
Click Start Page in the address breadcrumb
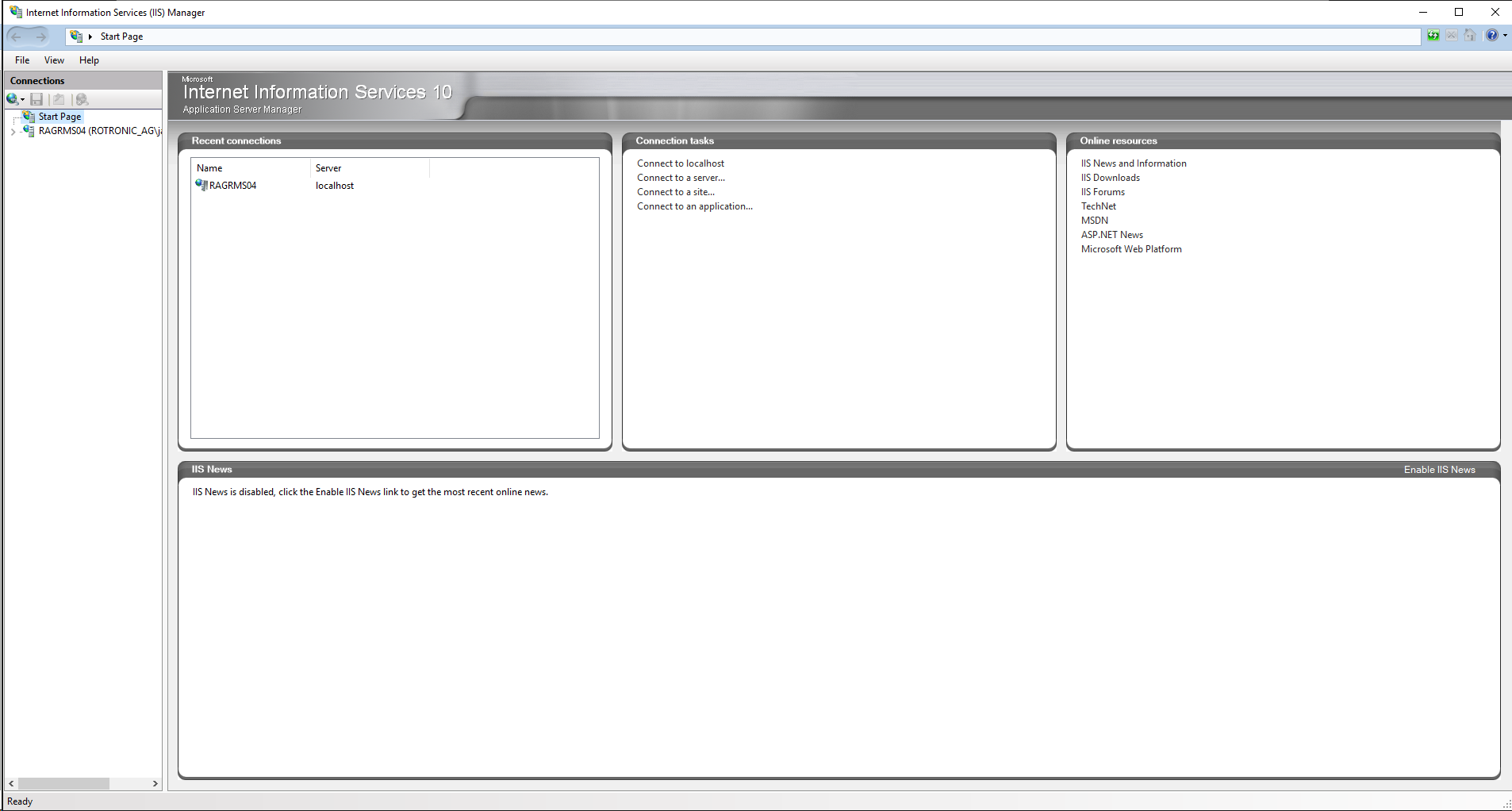point(121,37)
